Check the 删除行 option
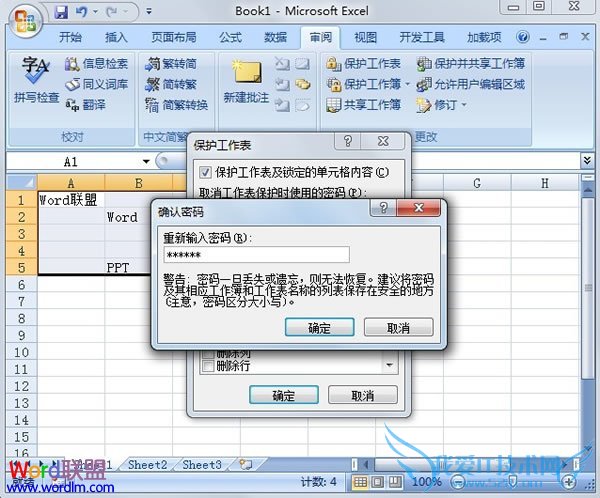 click(x=209, y=366)
